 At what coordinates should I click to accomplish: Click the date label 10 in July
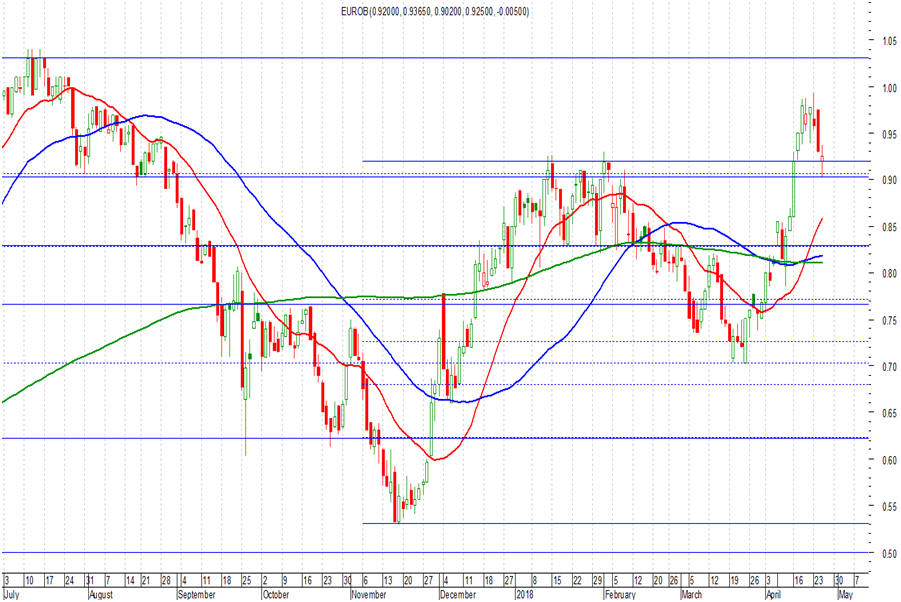(x=29, y=581)
